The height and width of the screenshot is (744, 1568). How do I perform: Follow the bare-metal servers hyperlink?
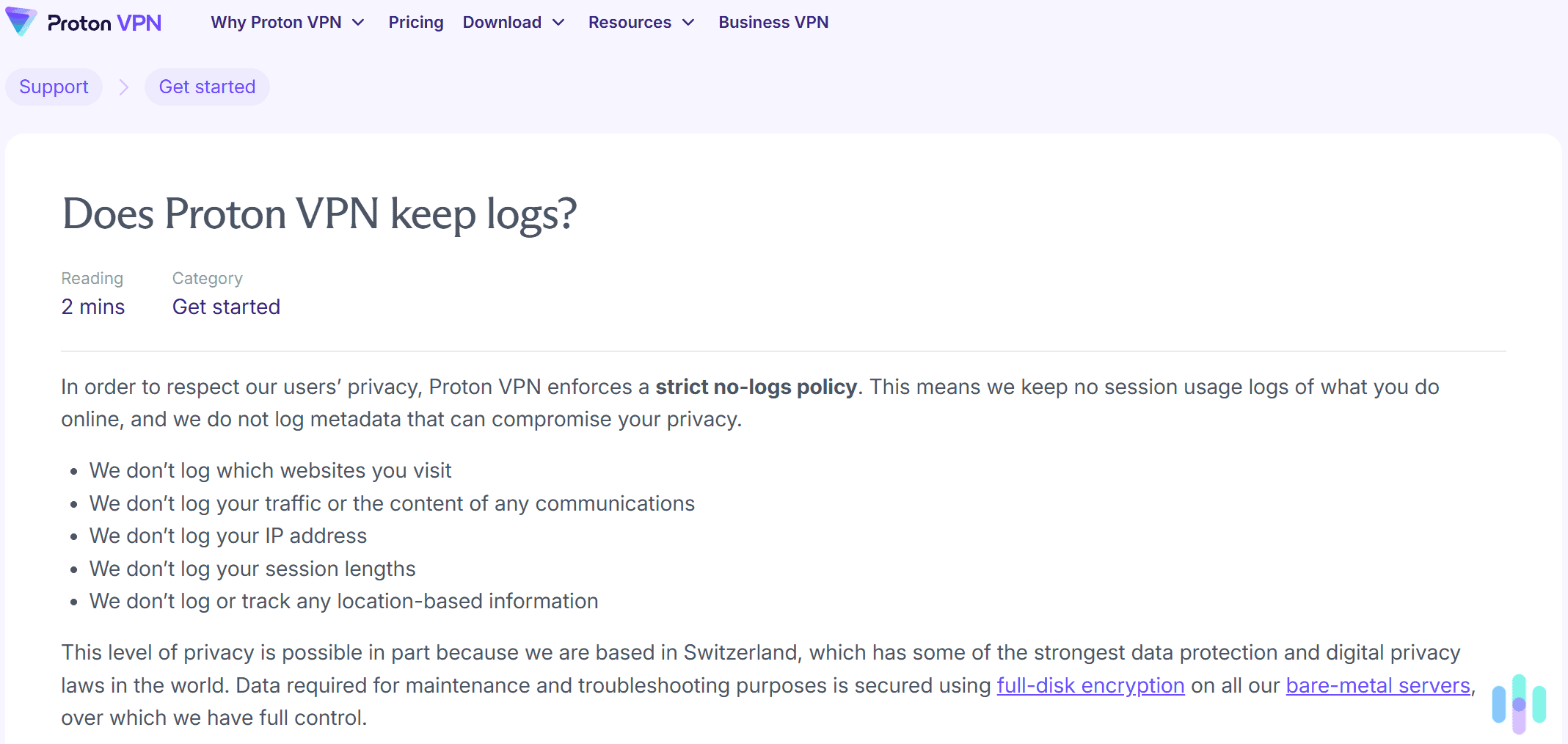coord(1377,685)
